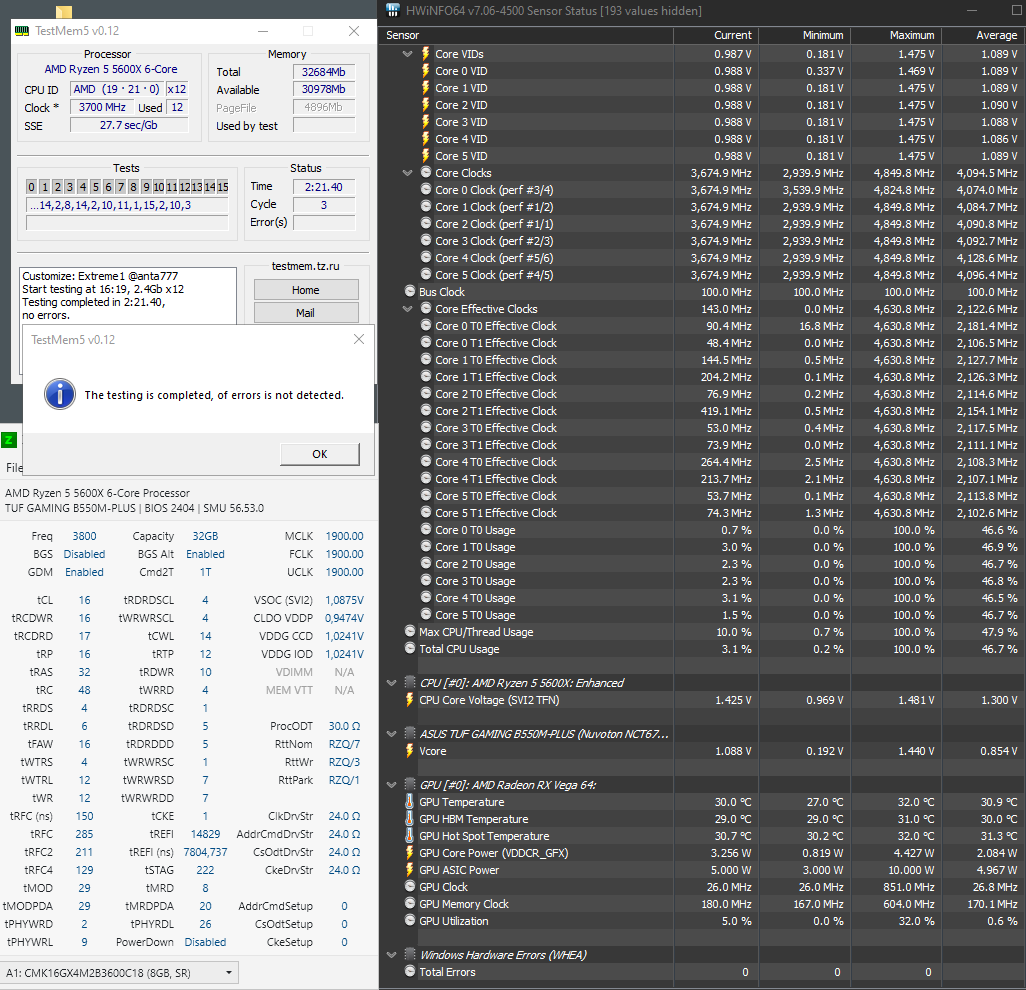Click the Current column header
Screen dimensions: 1026x990
tap(716, 35)
